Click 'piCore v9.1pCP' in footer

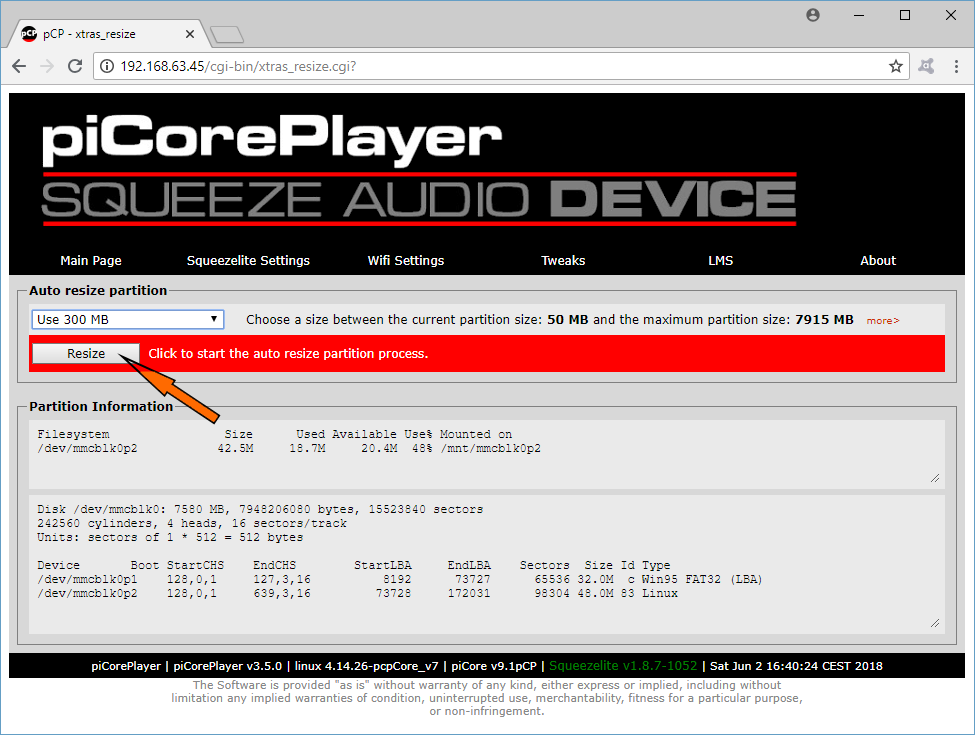494,666
